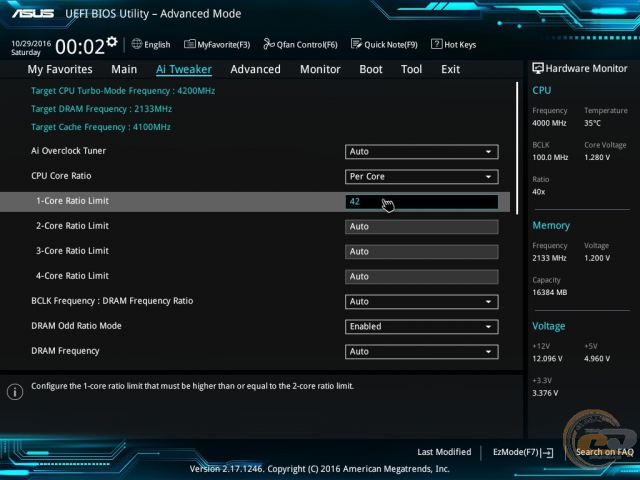Select the 1-Core Ratio Limit label
Image resolution: width=640 pixels, height=480 pixels.
pyautogui.click(x=72, y=201)
